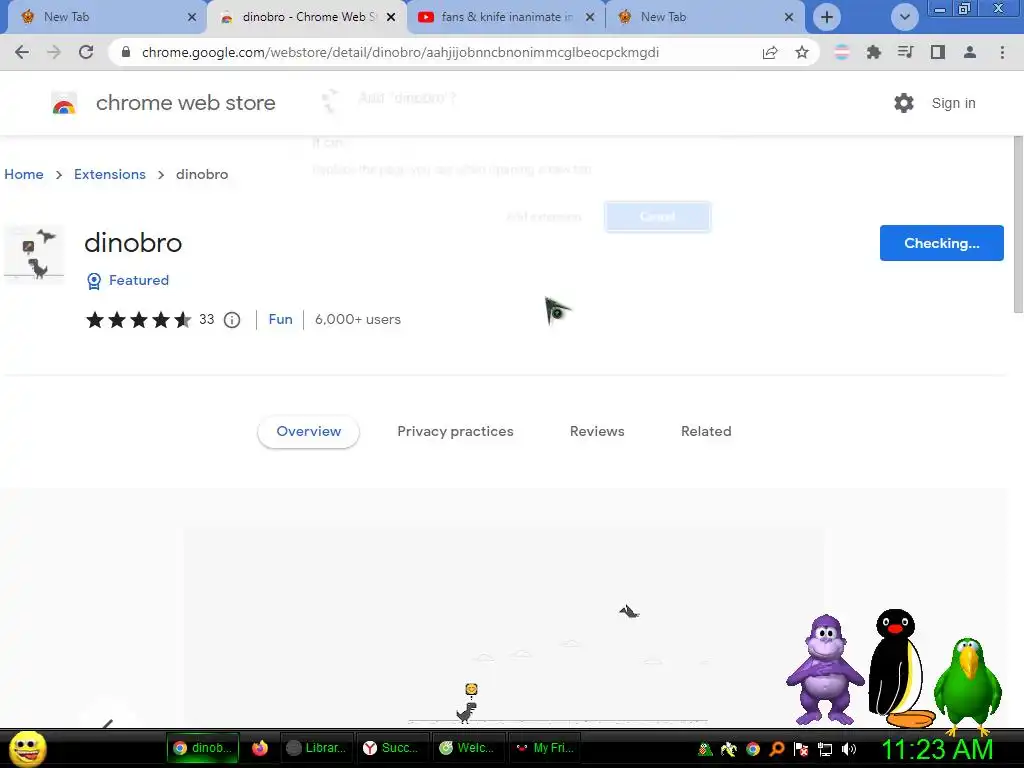This screenshot has width=1024, height=768.
Task: Open a new tab with plus button
Action: point(827,17)
